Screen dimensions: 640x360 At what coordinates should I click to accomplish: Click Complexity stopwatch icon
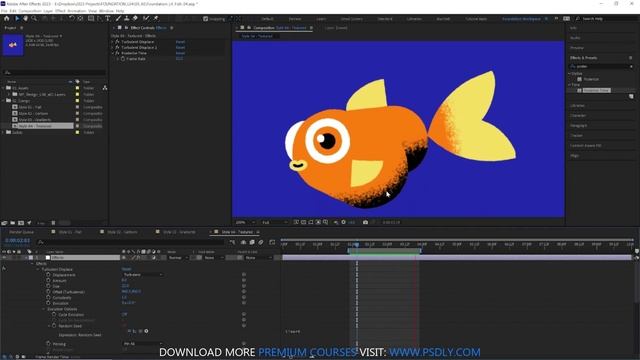click(x=48, y=298)
